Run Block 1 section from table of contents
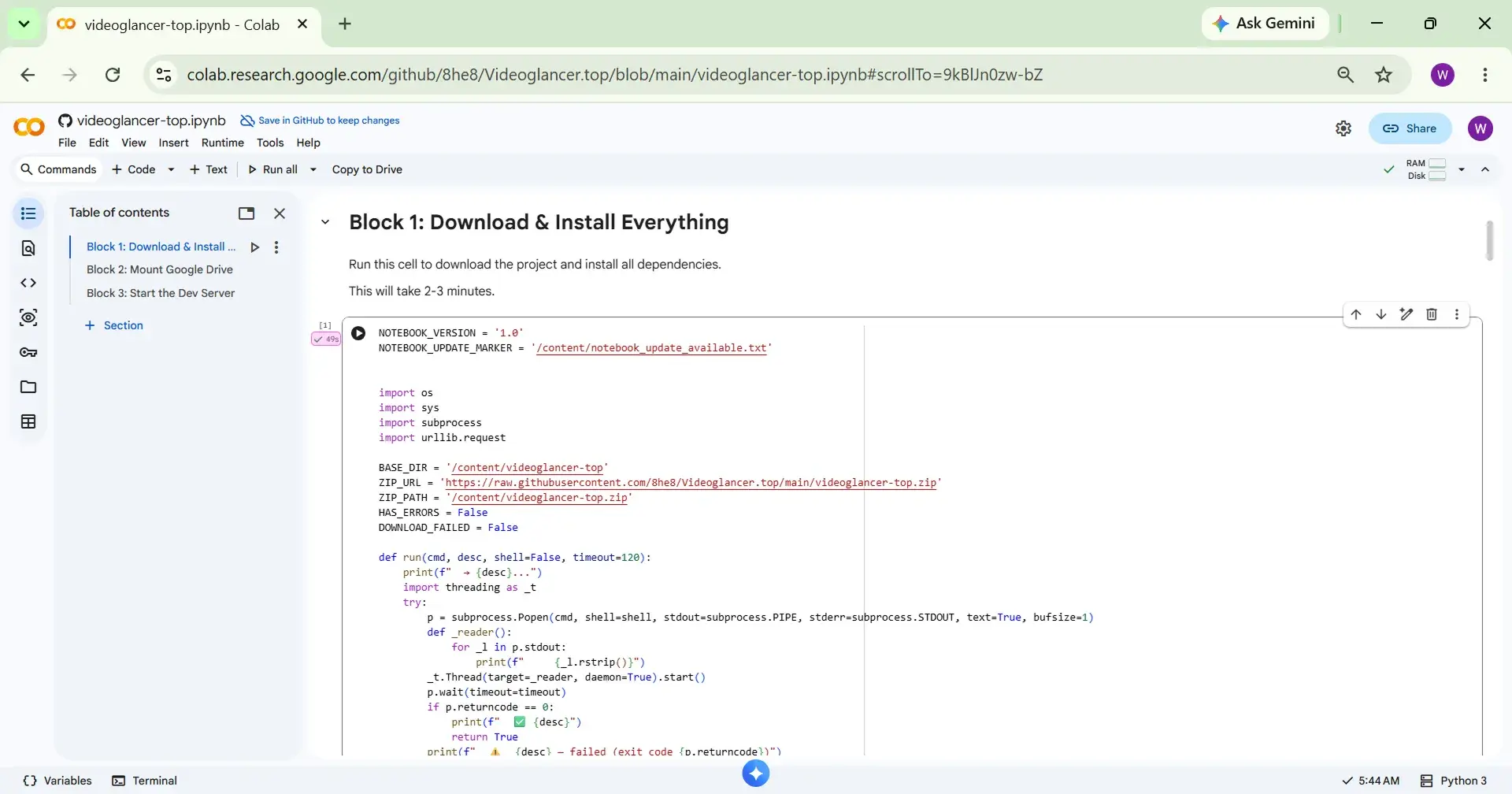Screen dimensions: 1512x794 point(254,247)
